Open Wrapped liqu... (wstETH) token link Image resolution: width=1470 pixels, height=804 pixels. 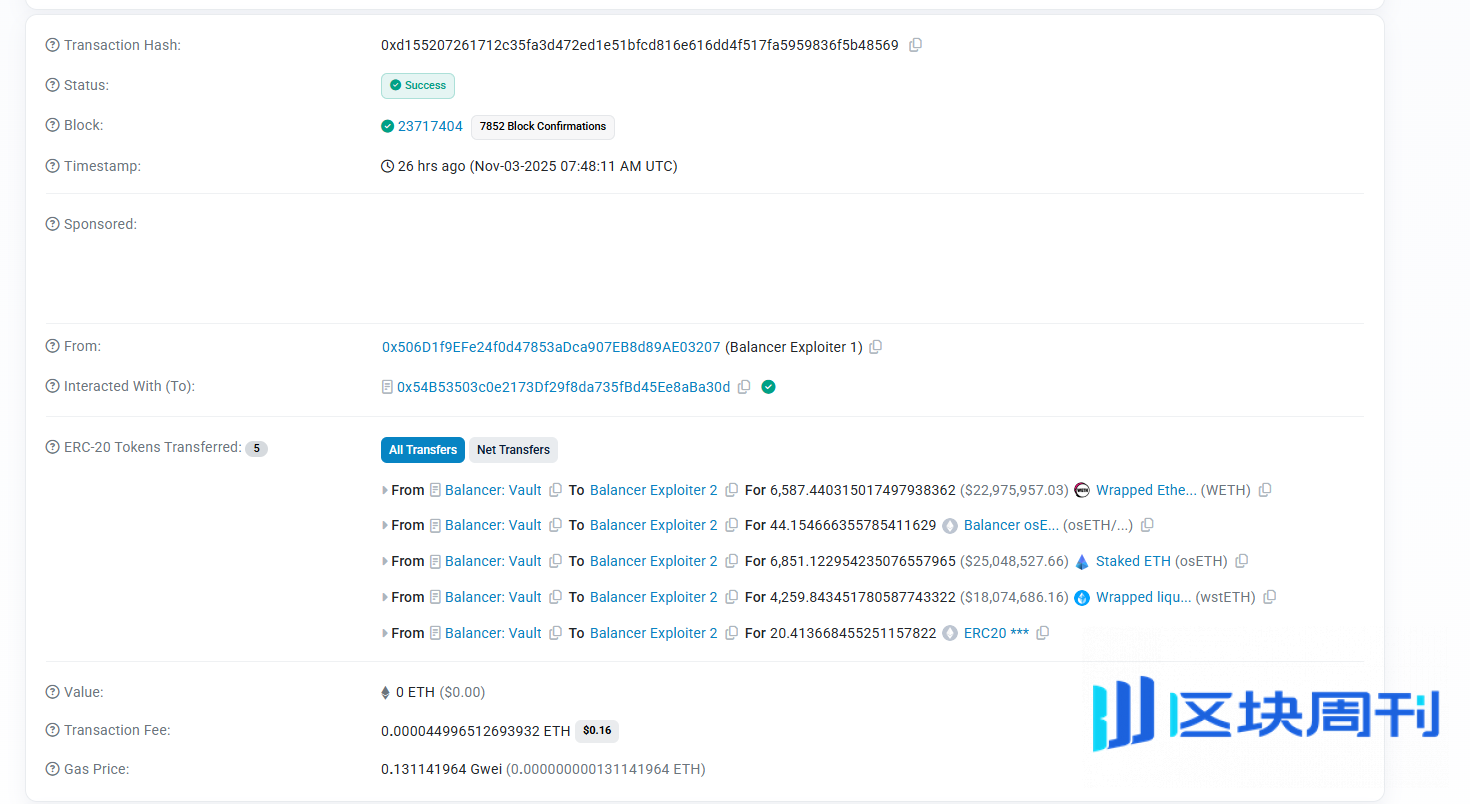pyautogui.click(x=1143, y=597)
